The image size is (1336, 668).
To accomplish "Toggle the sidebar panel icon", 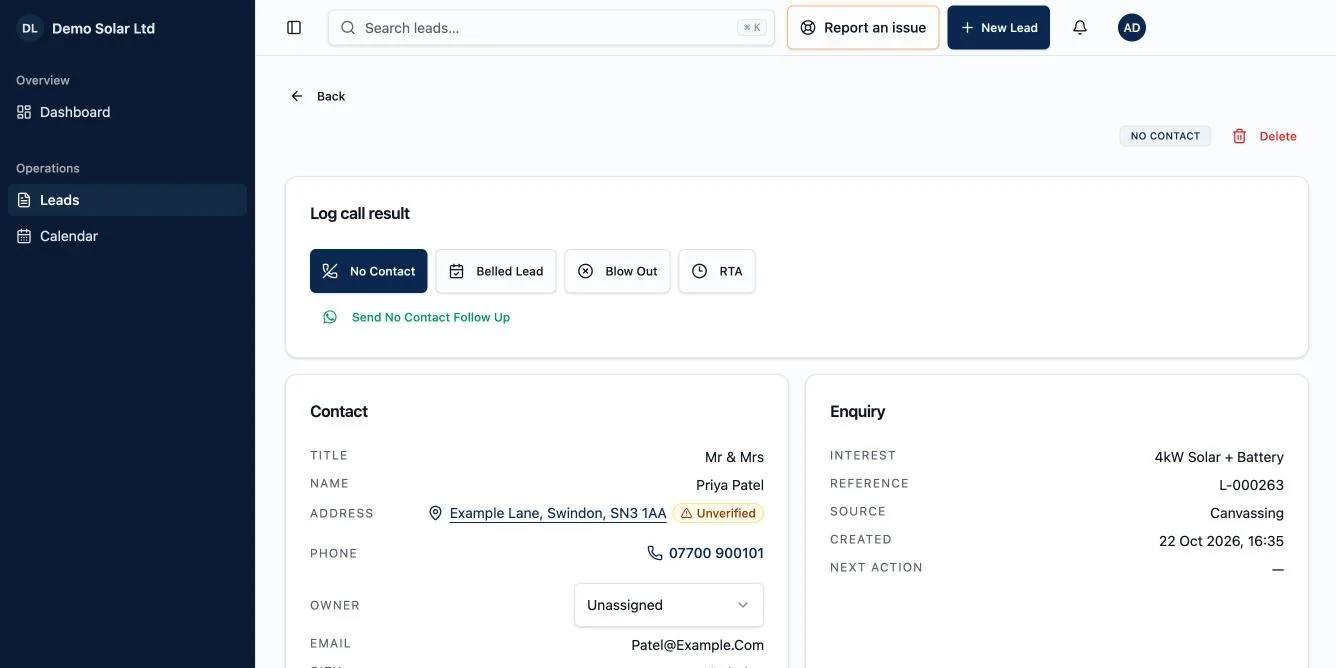I will [x=294, y=28].
